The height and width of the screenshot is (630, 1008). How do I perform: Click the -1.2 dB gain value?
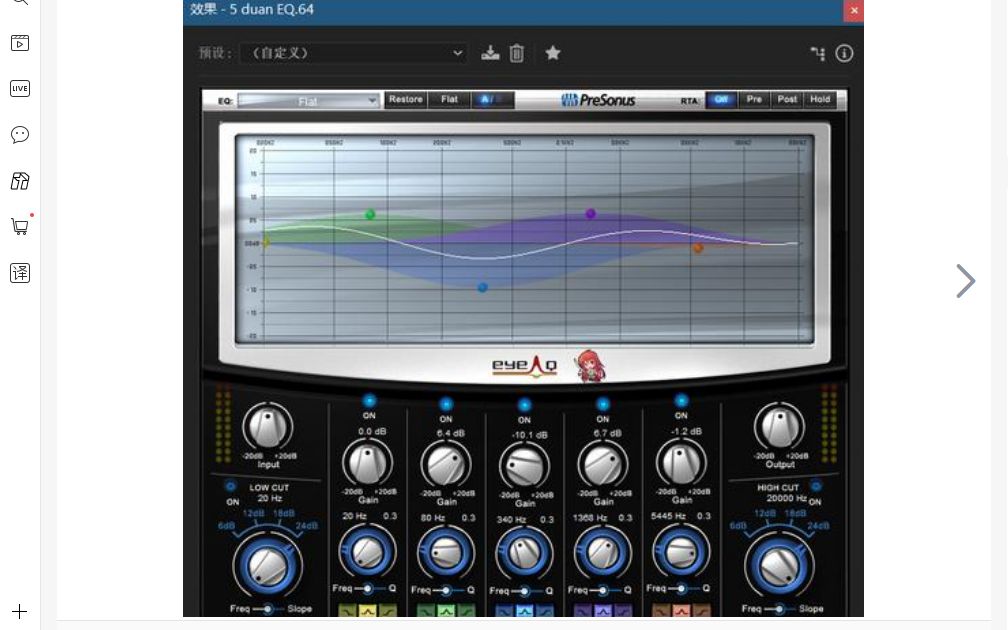pos(685,431)
